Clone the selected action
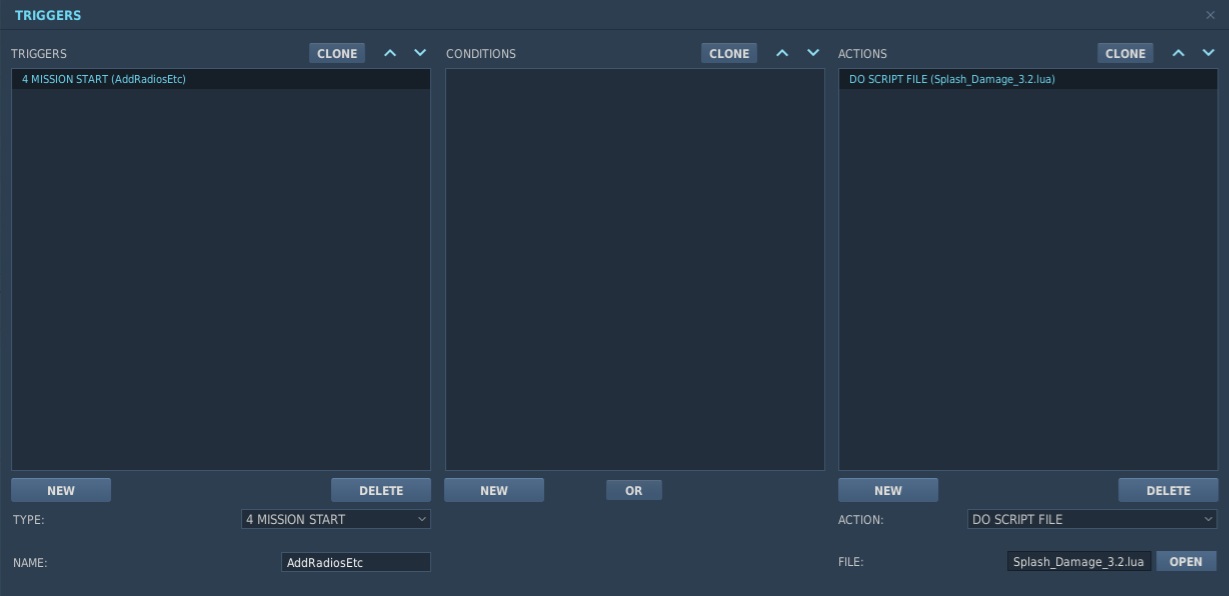The height and width of the screenshot is (596, 1229). [x=1125, y=54]
